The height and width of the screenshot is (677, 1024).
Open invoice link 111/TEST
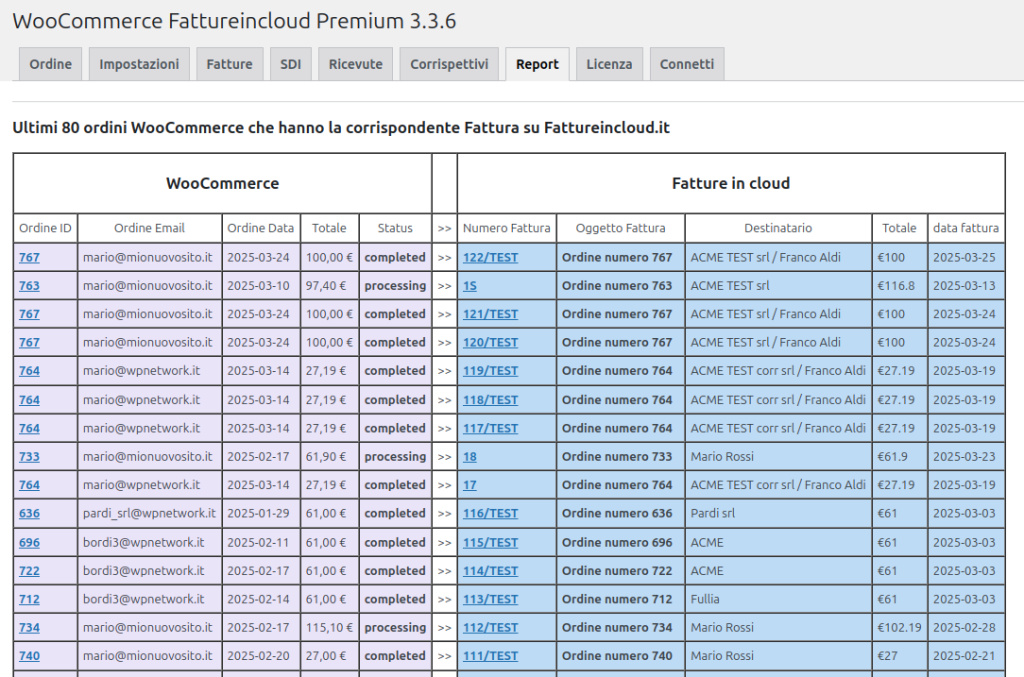click(490, 656)
